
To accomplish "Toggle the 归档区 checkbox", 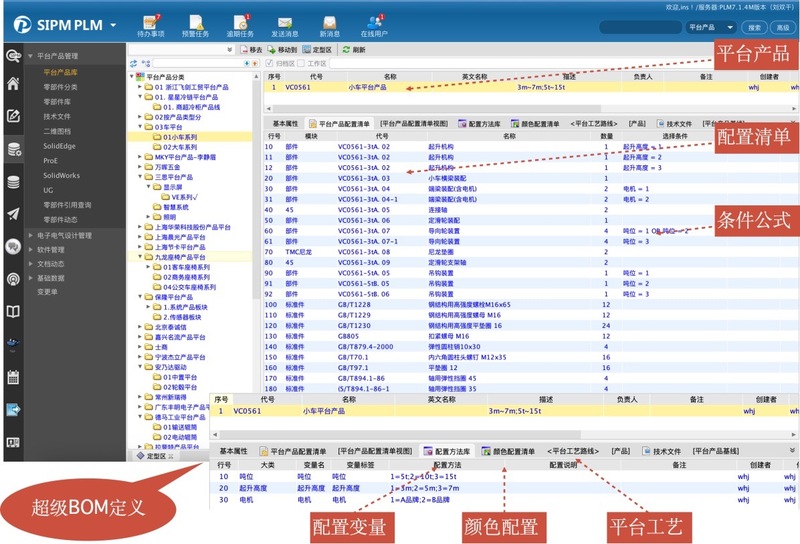I will click(269, 63).
